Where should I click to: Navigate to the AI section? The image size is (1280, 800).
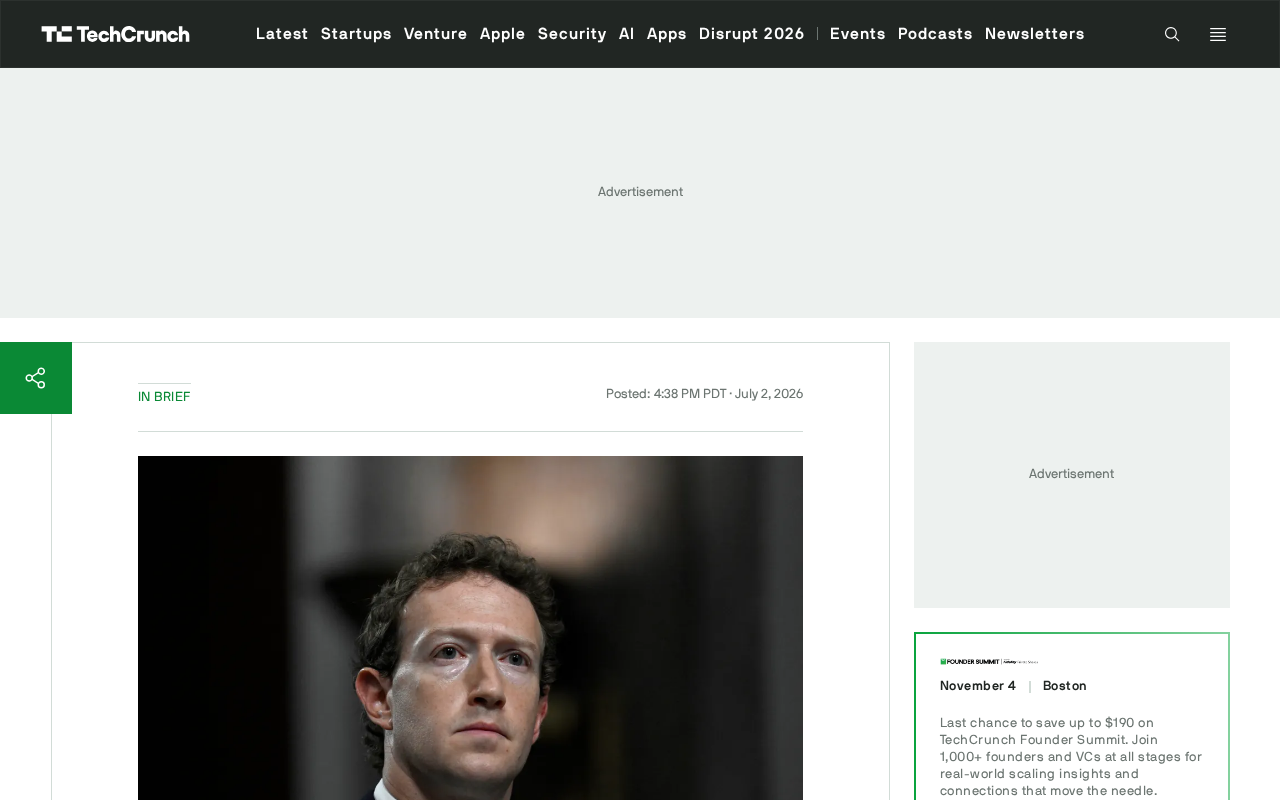click(627, 34)
